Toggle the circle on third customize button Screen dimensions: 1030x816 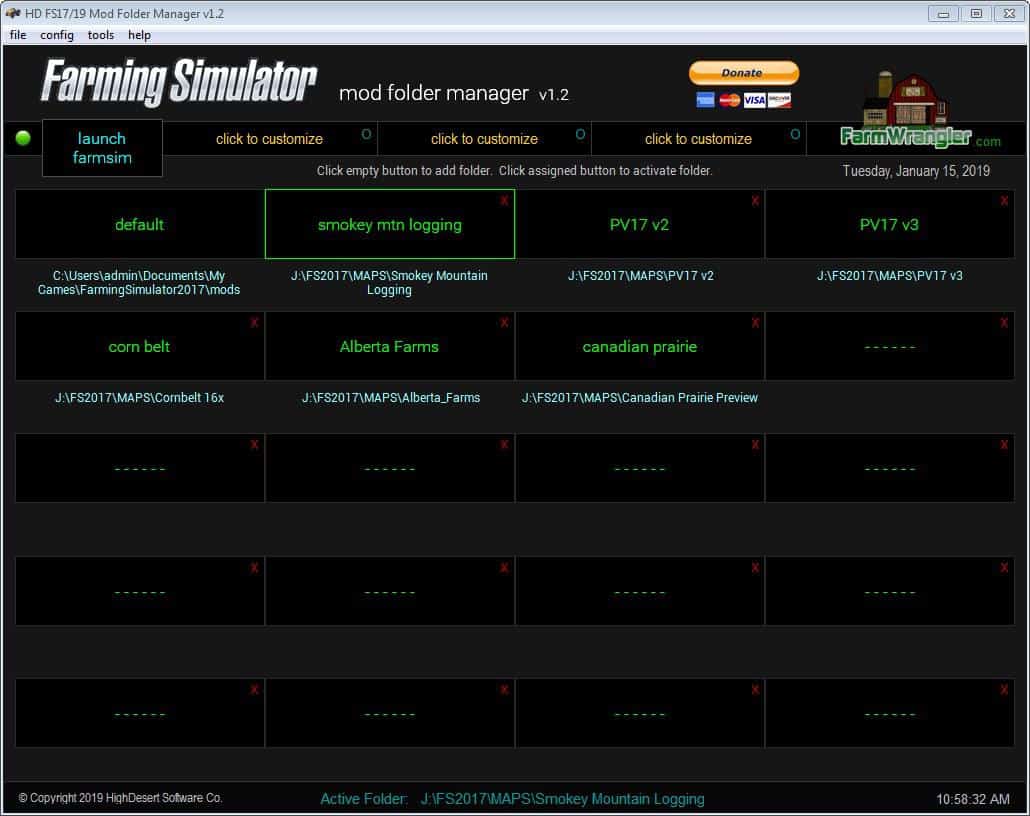click(795, 134)
